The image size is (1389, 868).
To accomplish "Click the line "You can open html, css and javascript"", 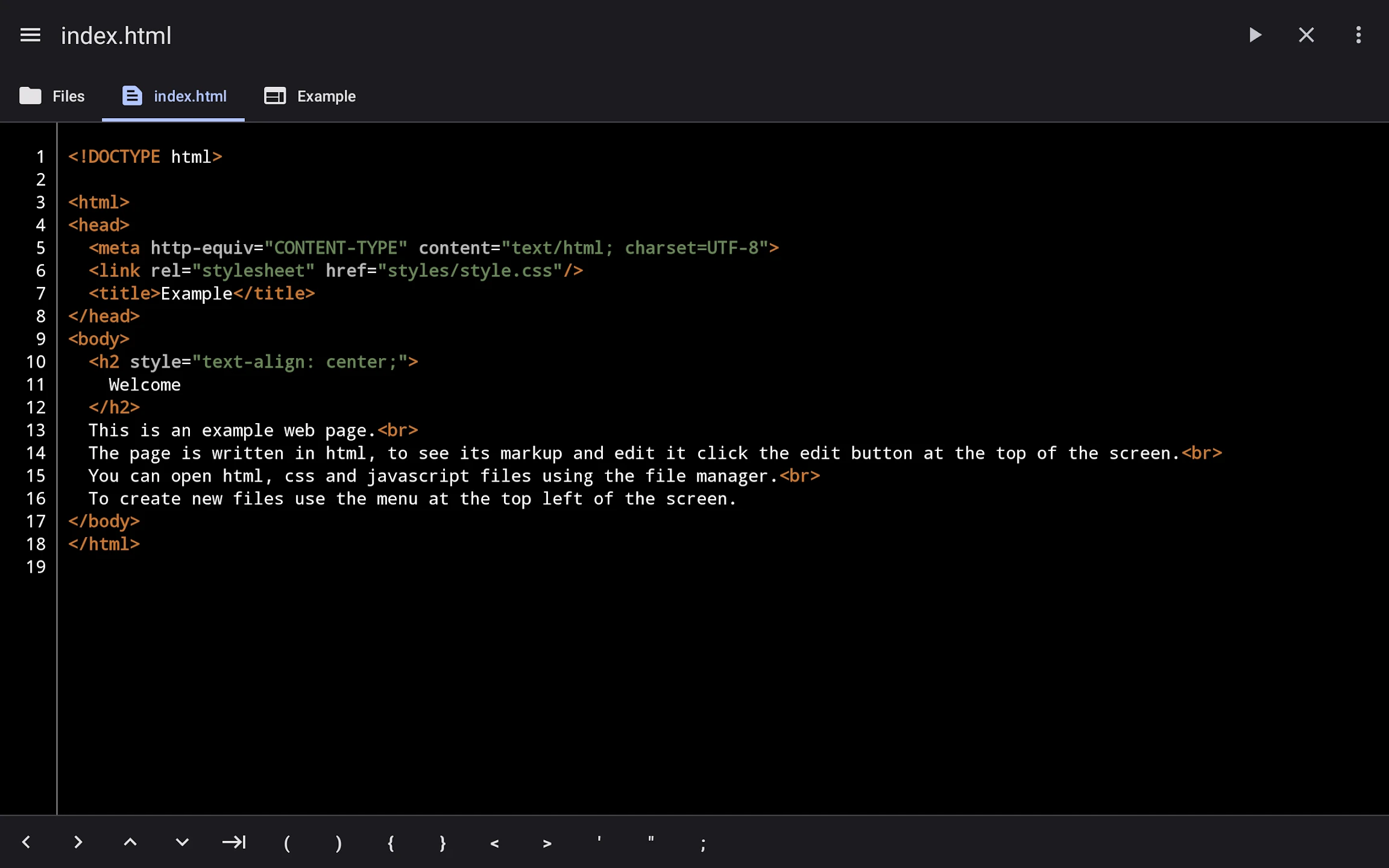I will click(x=454, y=476).
